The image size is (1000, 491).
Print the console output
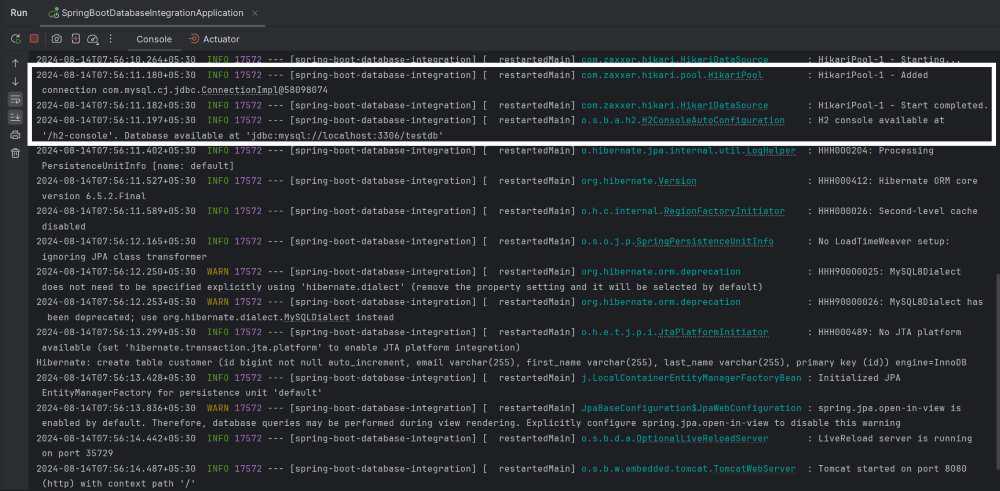point(15,135)
